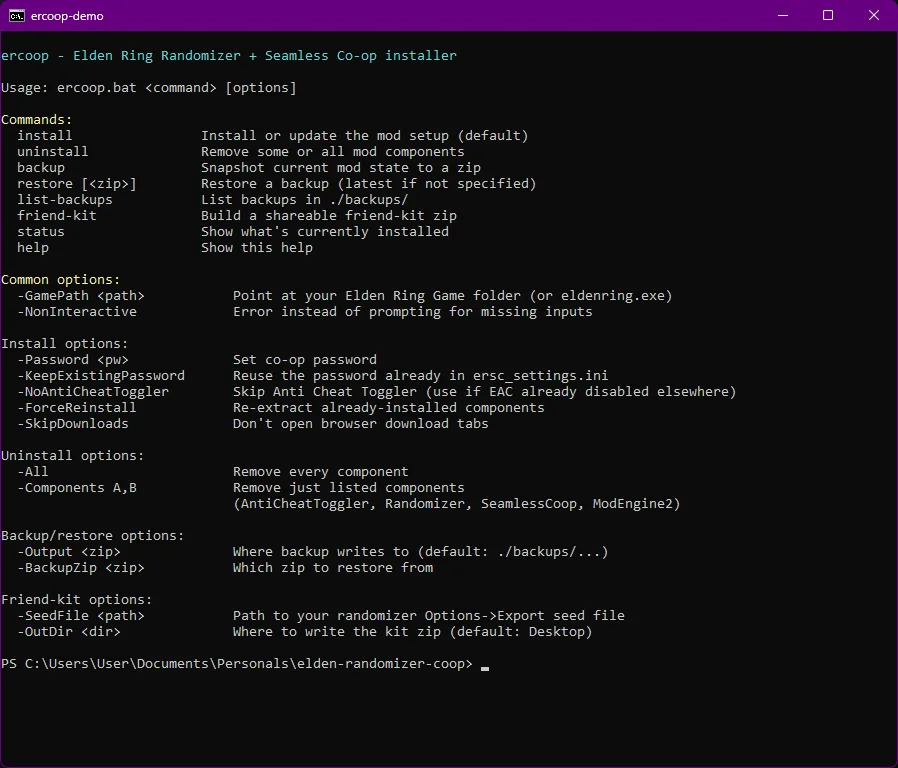Click the 'uninstall' command name
Viewport: 898px width, 768px height.
tap(53, 152)
